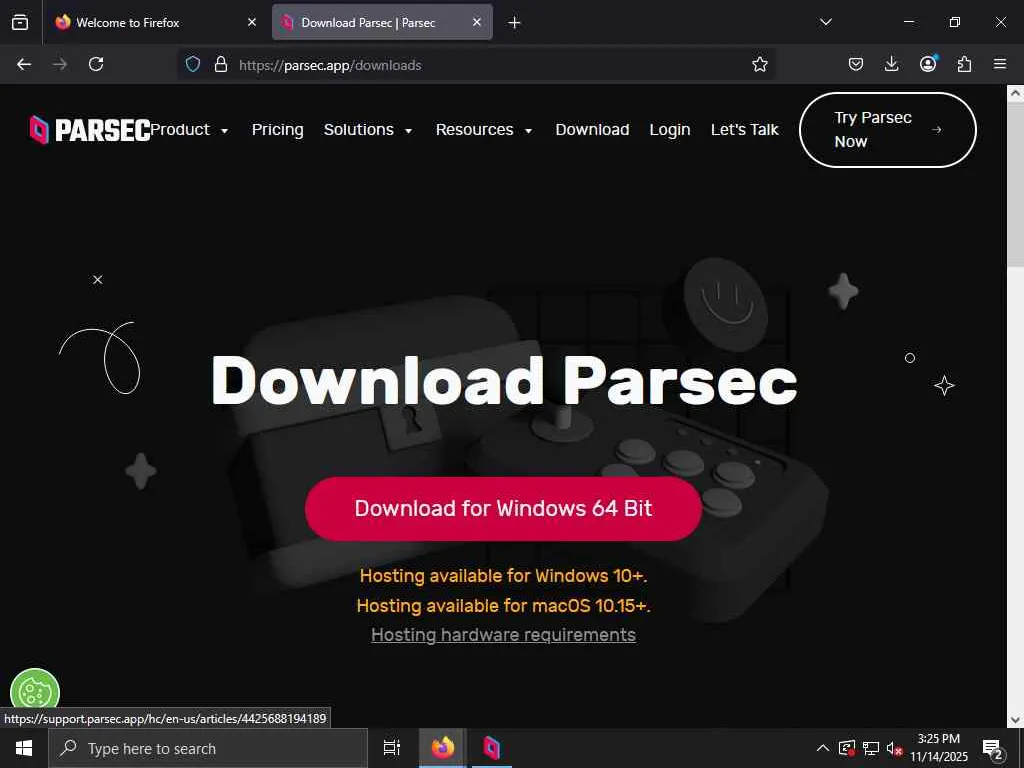Open the tracking protection shield
Image resolution: width=1024 pixels, height=768 pixels.
193,64
